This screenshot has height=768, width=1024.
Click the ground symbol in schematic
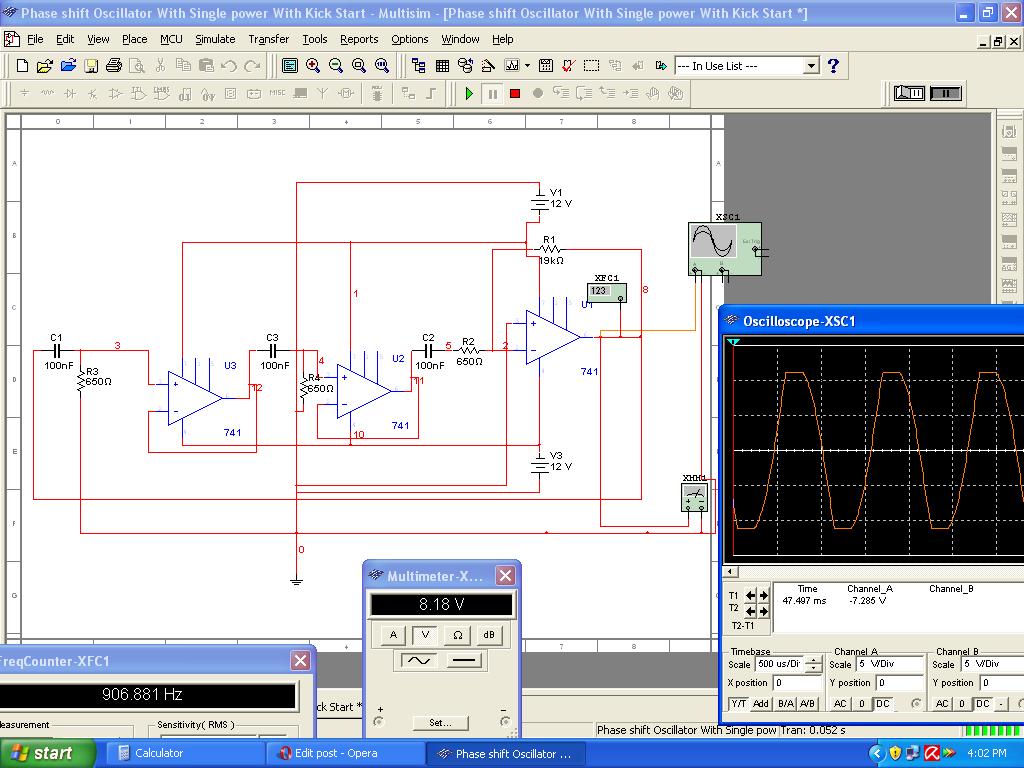296,581
